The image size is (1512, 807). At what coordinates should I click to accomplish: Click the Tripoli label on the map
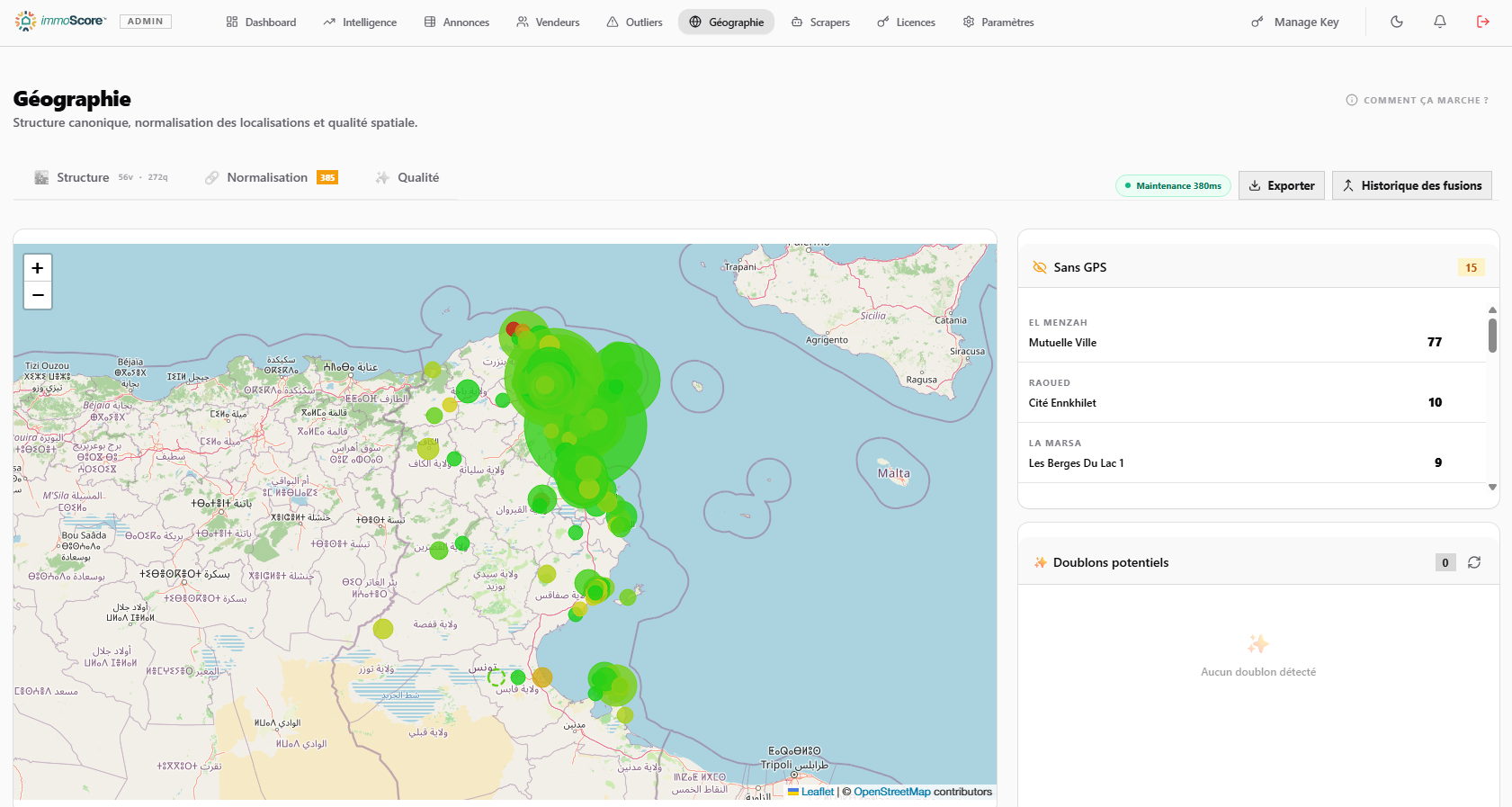(776, 765)
